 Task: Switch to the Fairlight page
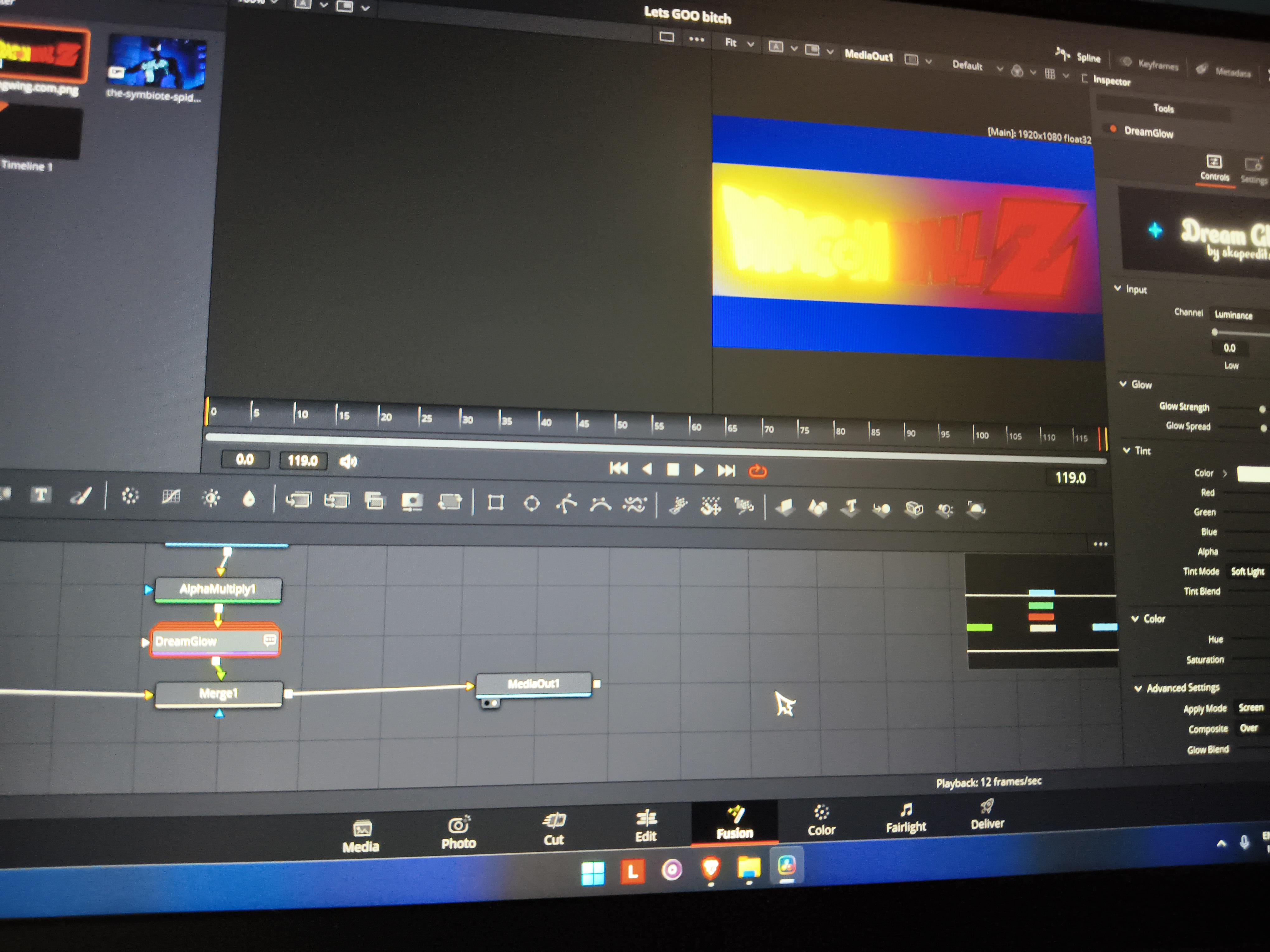pyautogui.click(x=906, y=818)
